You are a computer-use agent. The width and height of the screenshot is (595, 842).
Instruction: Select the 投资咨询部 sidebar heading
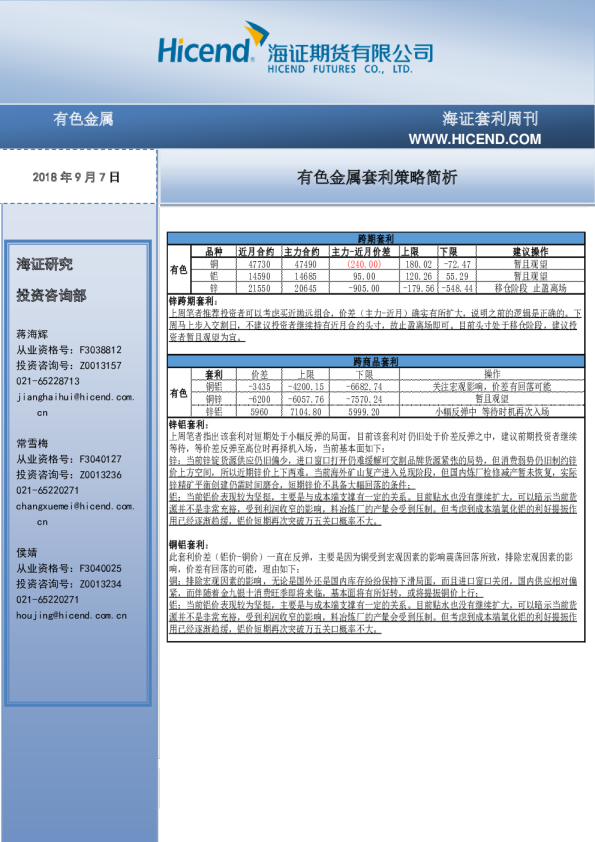[x=51, y=295]
